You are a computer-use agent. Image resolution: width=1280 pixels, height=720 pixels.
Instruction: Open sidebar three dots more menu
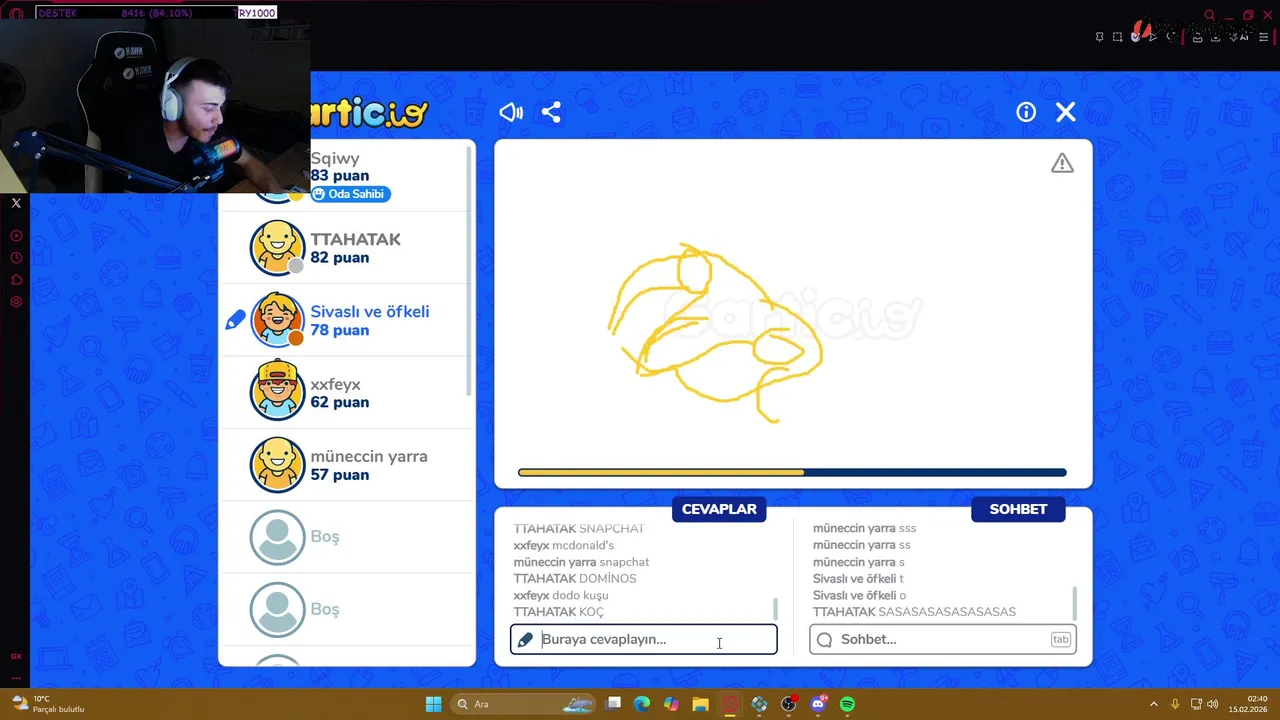pos(16,677)
